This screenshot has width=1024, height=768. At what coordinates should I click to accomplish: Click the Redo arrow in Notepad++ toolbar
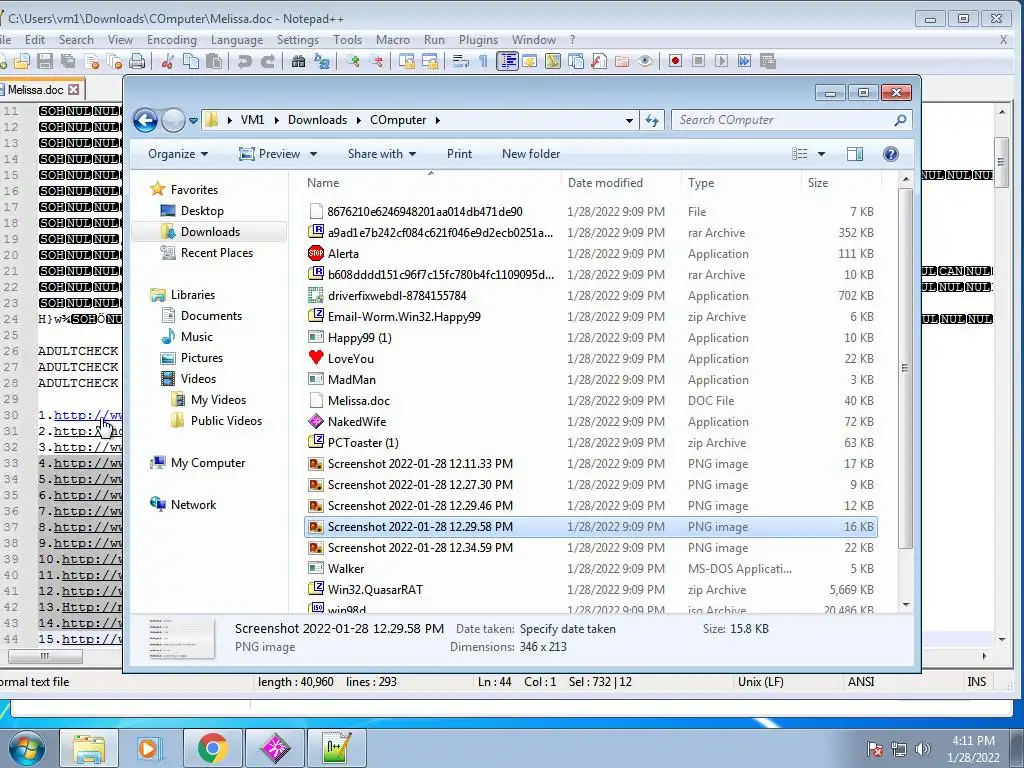point(268,61)
